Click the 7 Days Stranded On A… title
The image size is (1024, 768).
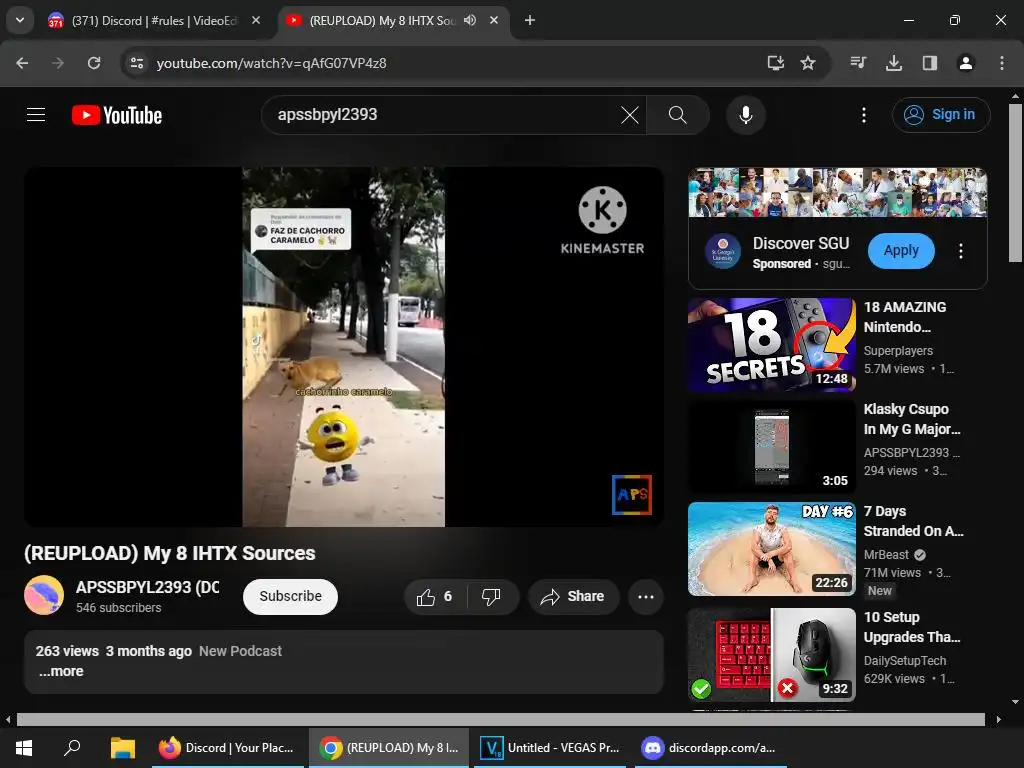tap(914, 521)
